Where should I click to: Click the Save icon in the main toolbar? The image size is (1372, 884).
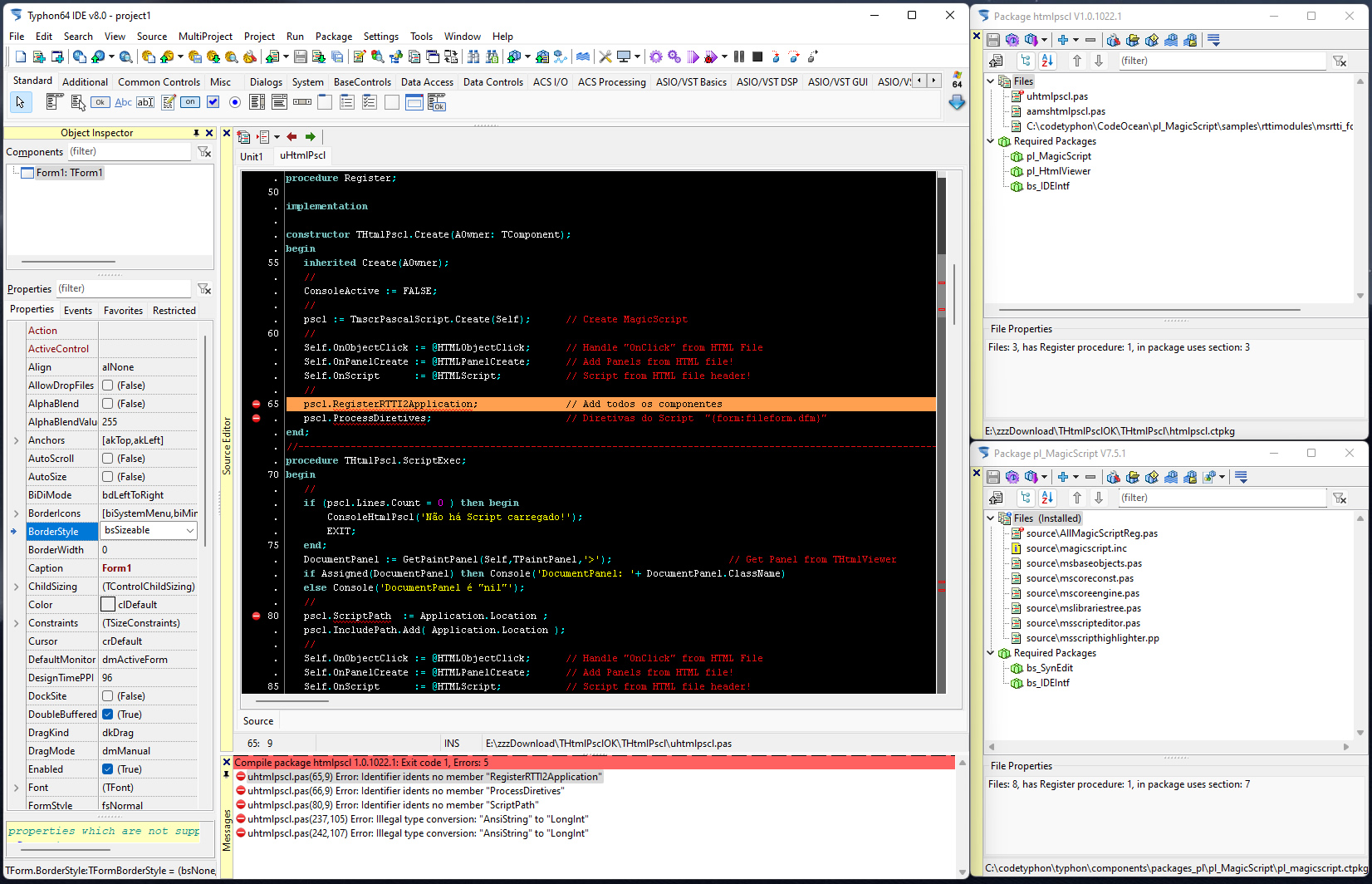tap(301, 56)
